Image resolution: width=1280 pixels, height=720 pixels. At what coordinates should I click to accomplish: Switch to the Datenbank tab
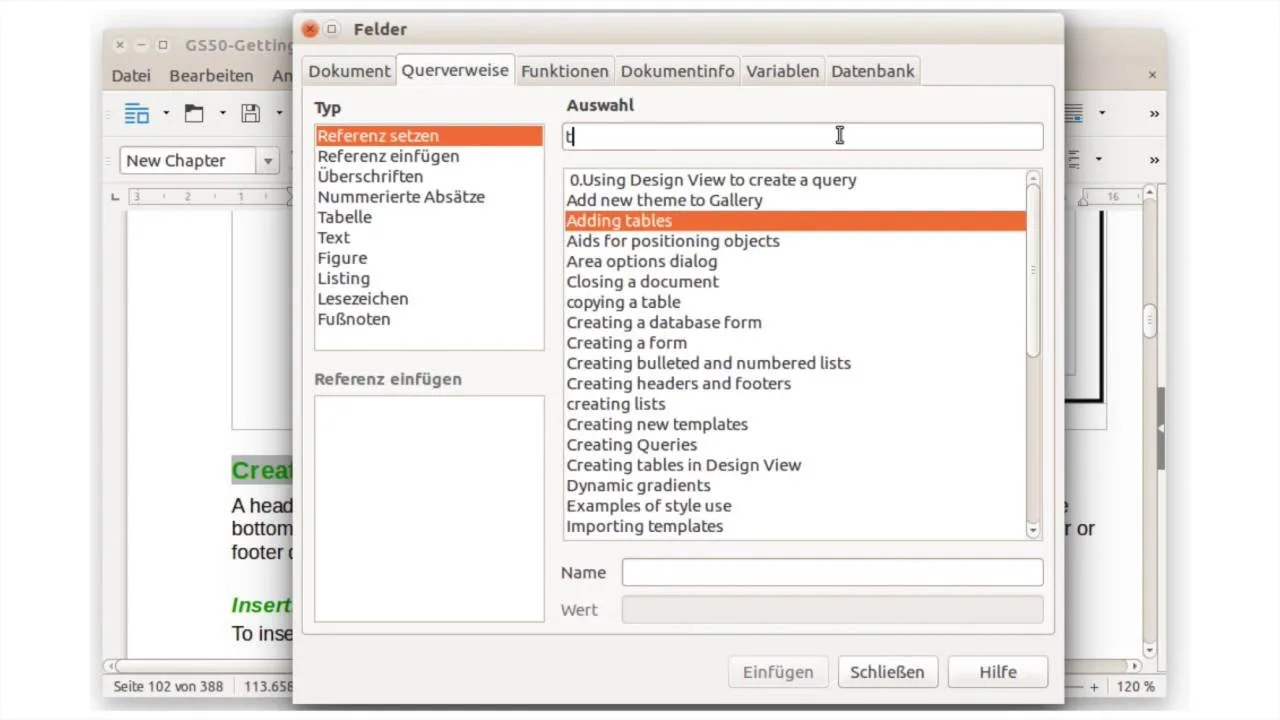[x=872, y=71]
